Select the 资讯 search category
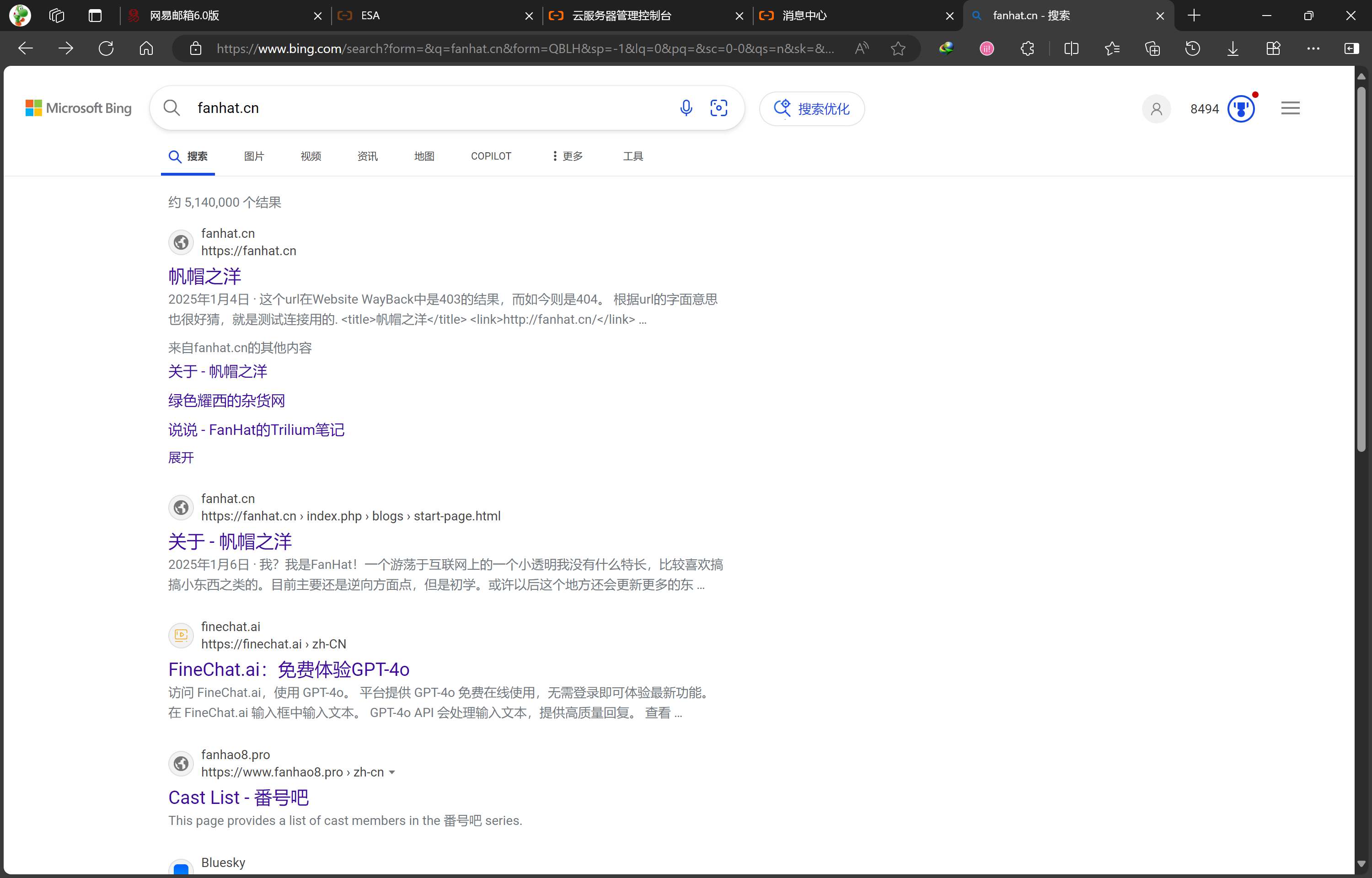1372x878 pixels. pyautogui.click(x=368, y=156)
